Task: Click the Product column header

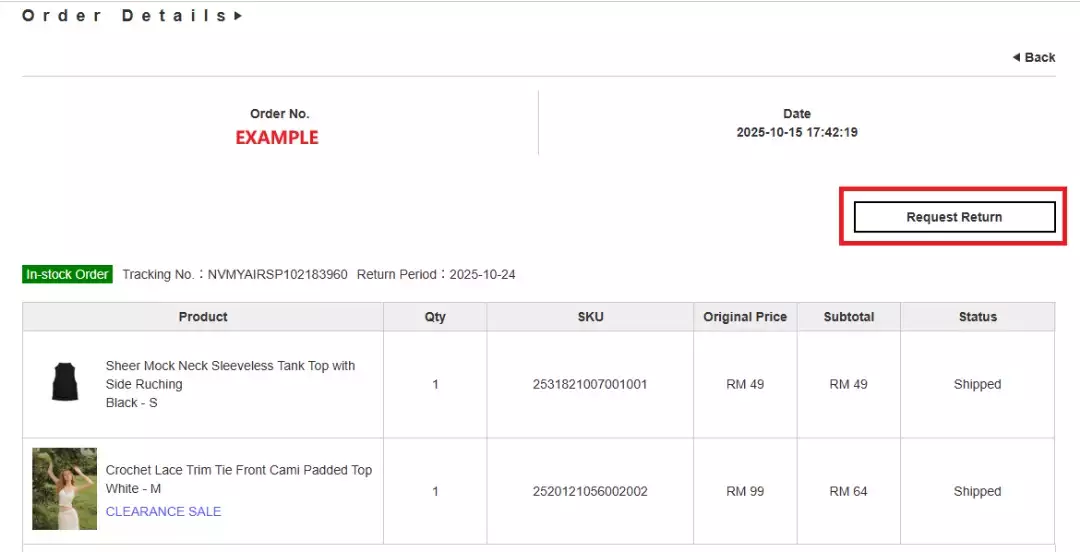Action: [203, 317]
